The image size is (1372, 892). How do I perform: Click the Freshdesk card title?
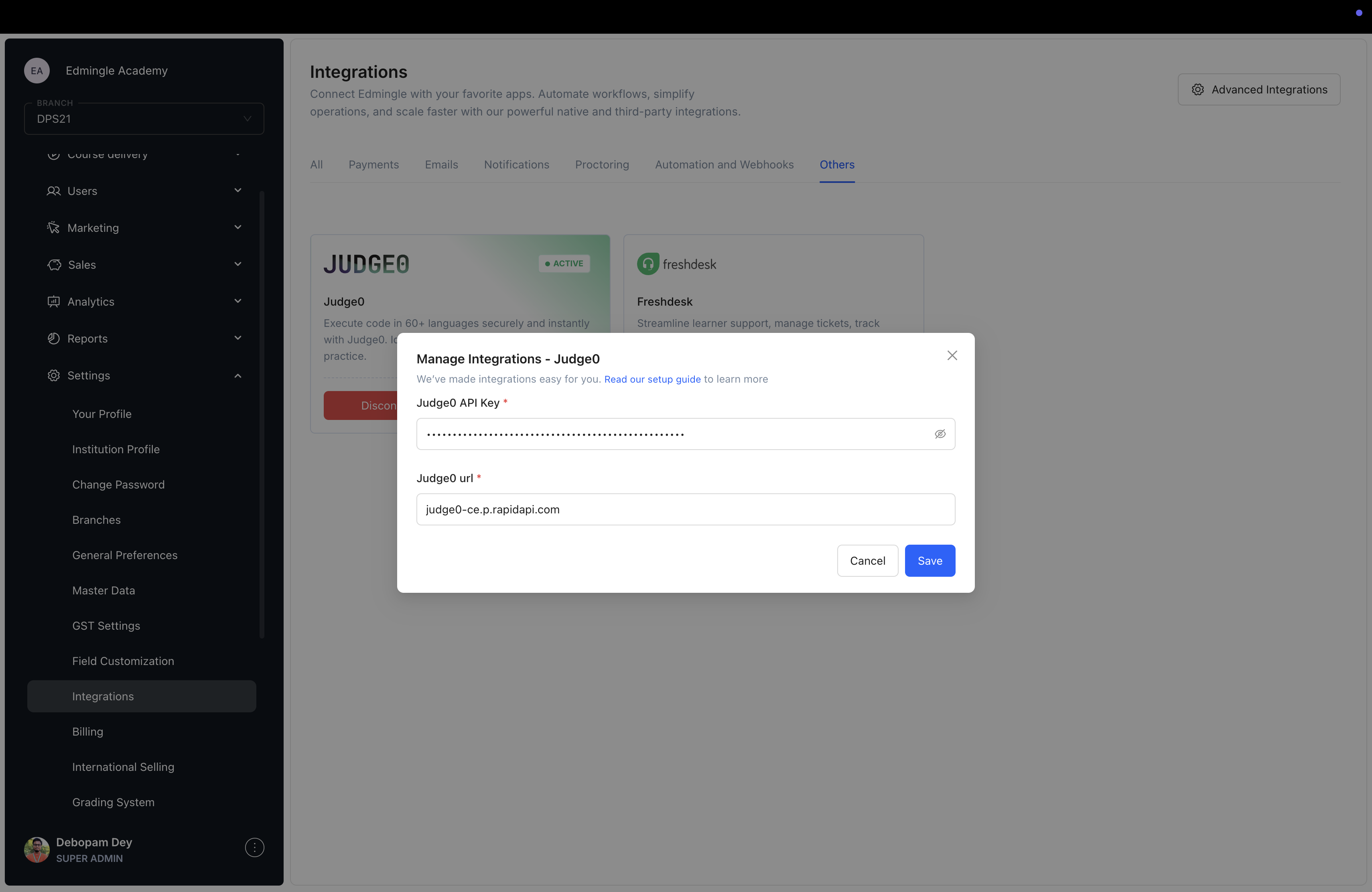pyautogui.click(x=665, y=301)
